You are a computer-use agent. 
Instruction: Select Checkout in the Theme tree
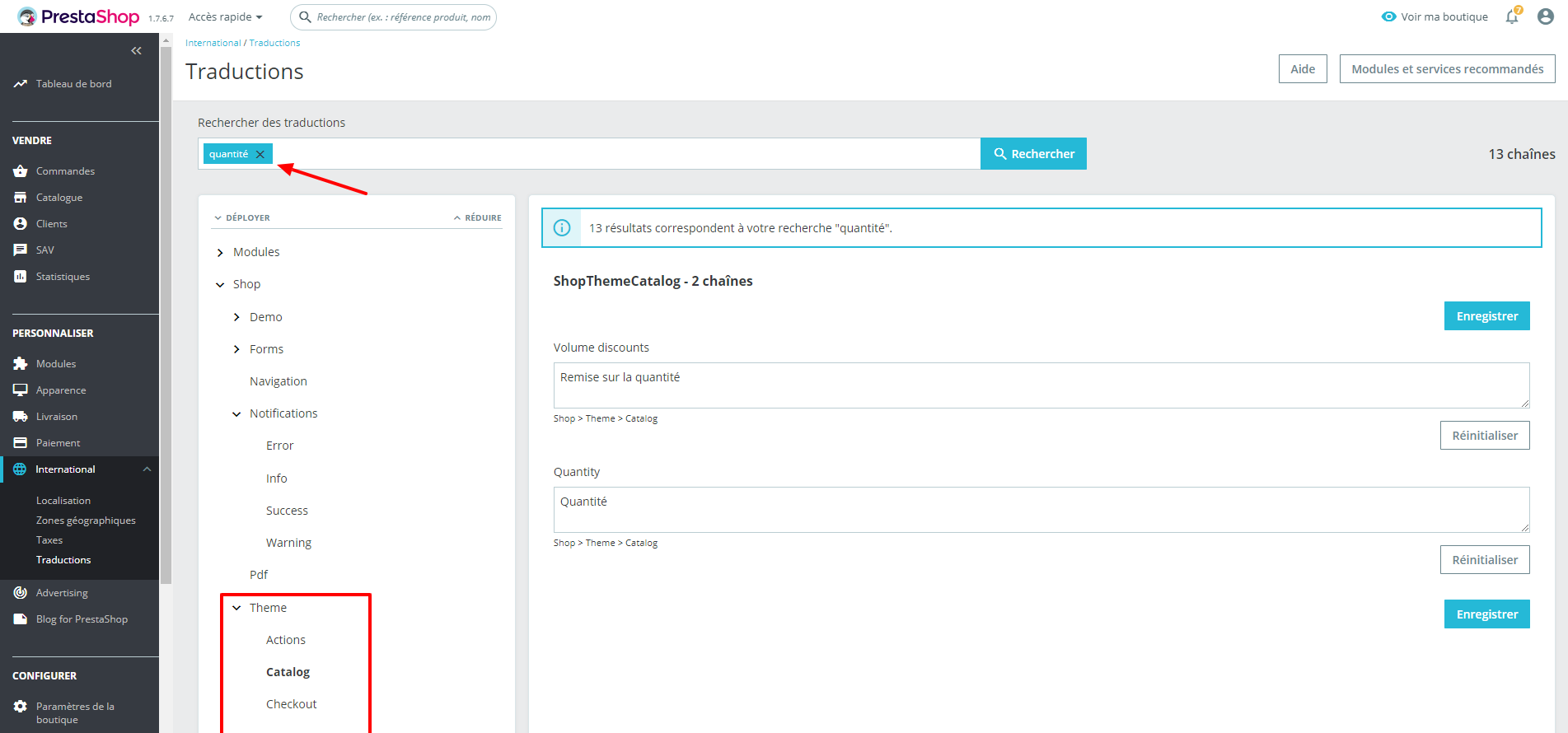[291, 704]
